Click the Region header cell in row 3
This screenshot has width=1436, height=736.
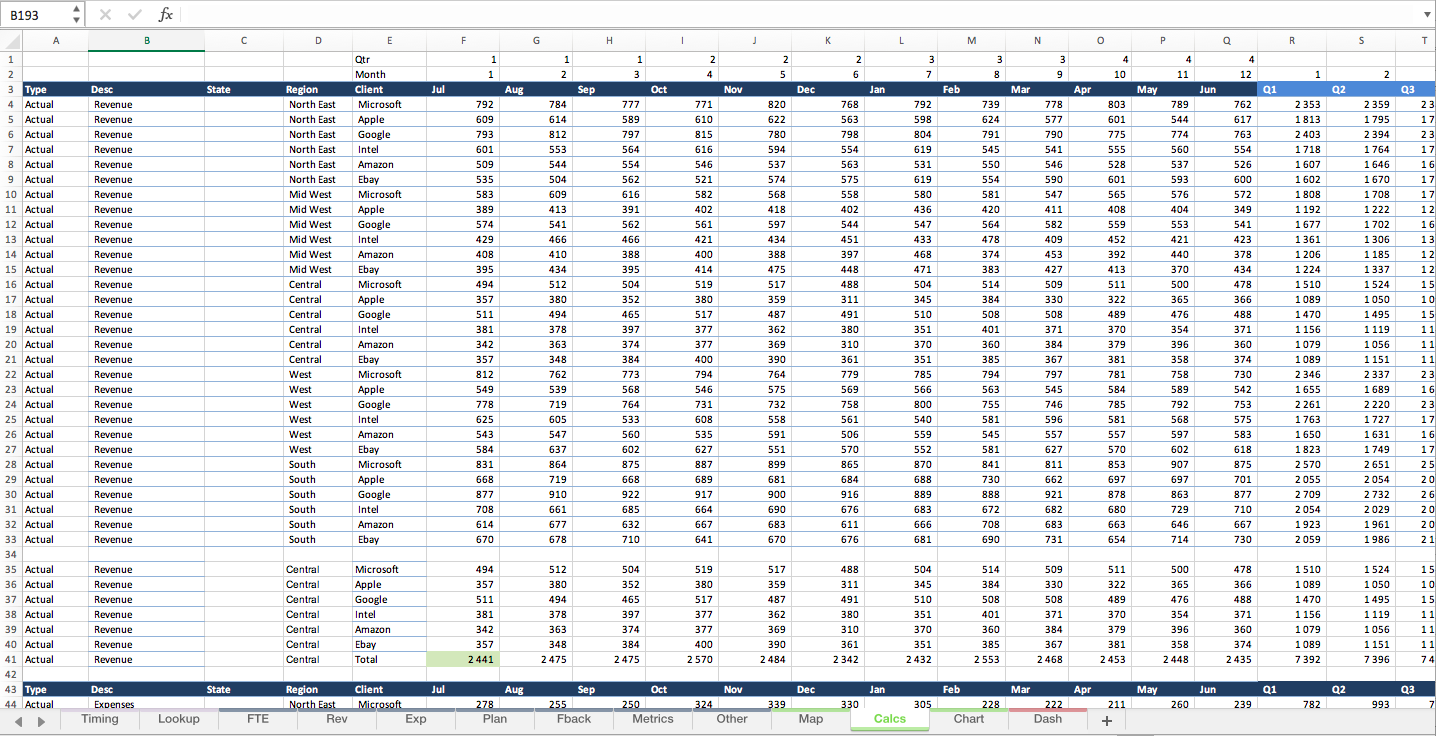[x=318, y=89]
